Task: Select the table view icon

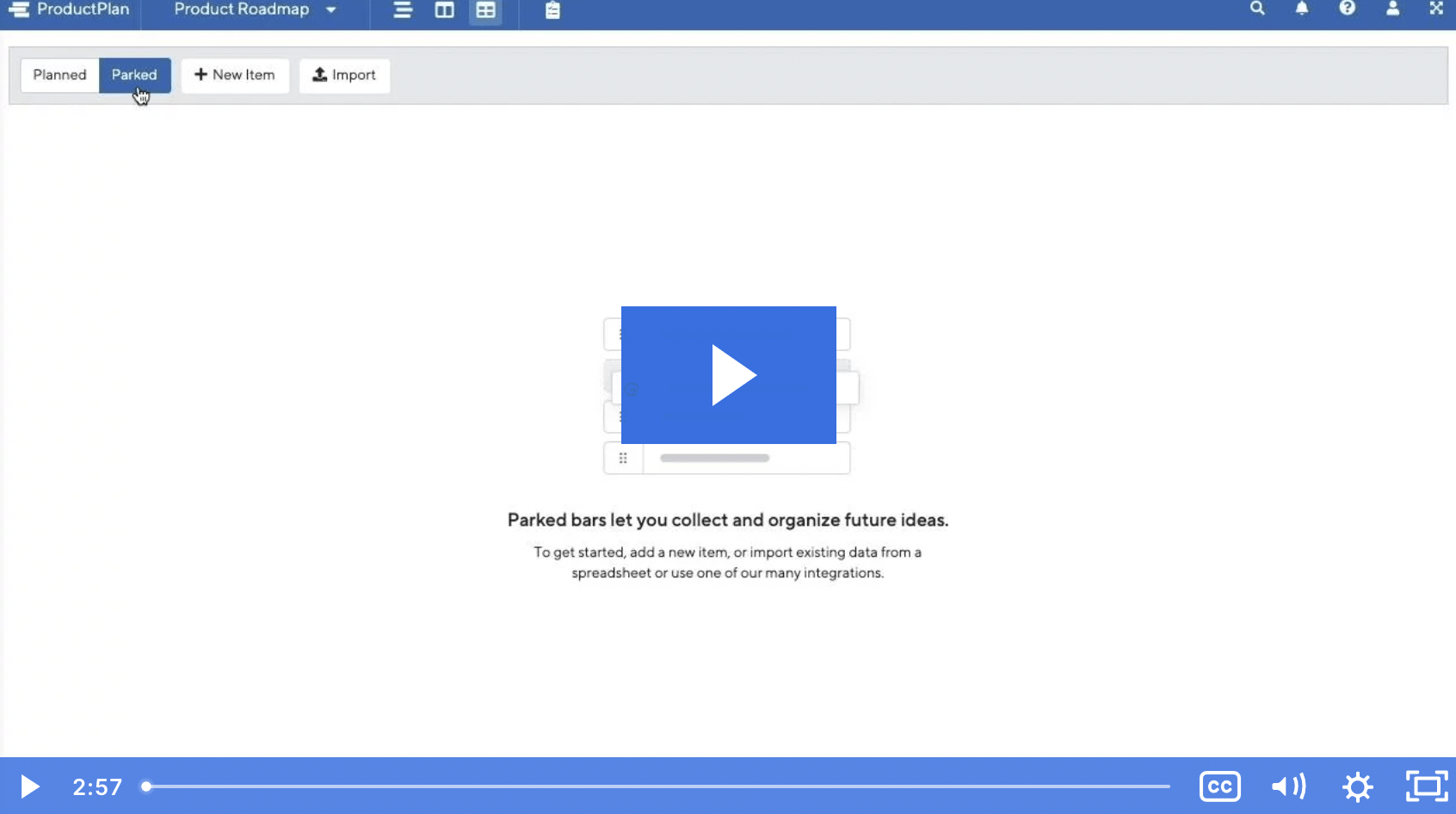Action: 486,10
